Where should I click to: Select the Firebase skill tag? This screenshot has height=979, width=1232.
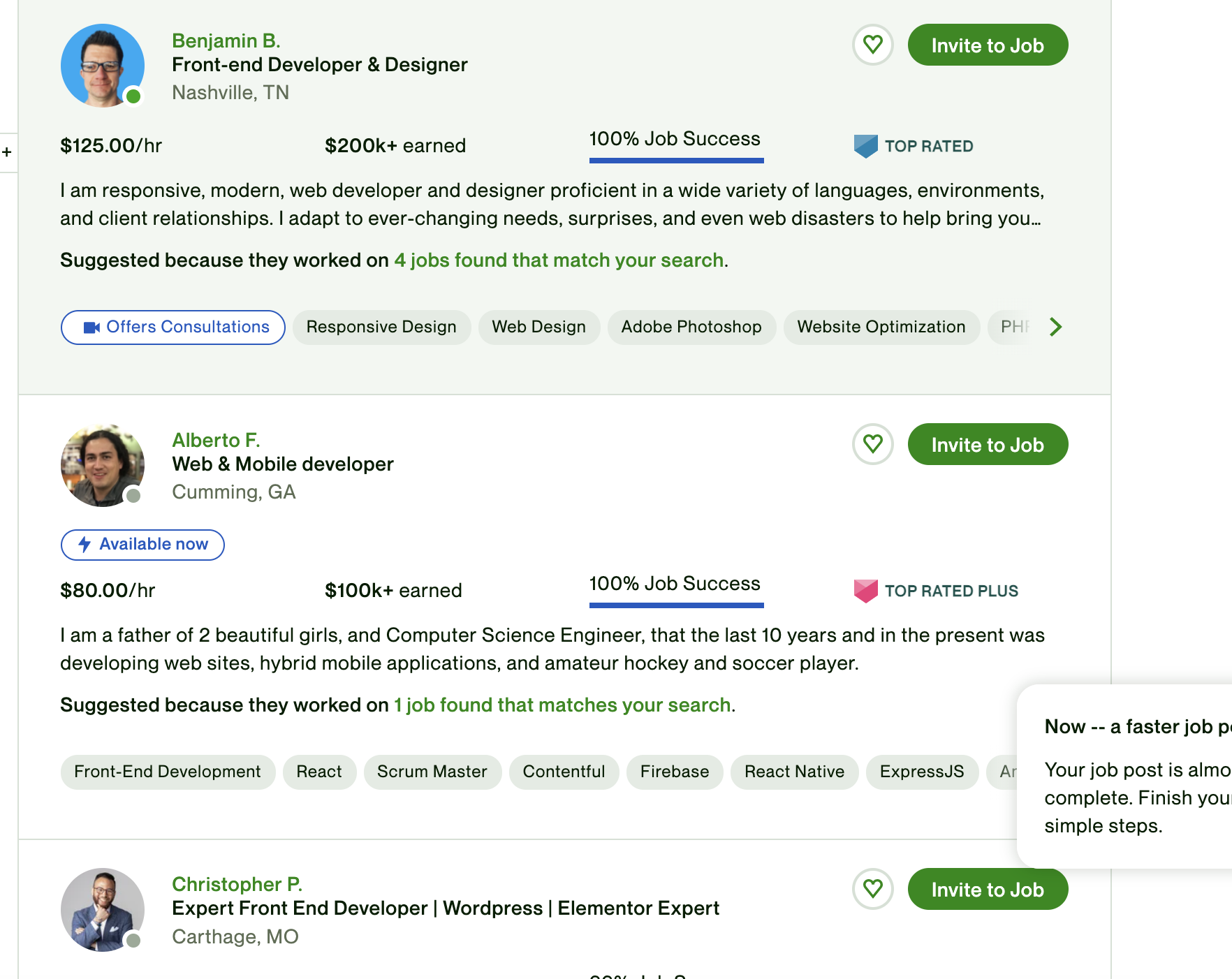[675, 772]
